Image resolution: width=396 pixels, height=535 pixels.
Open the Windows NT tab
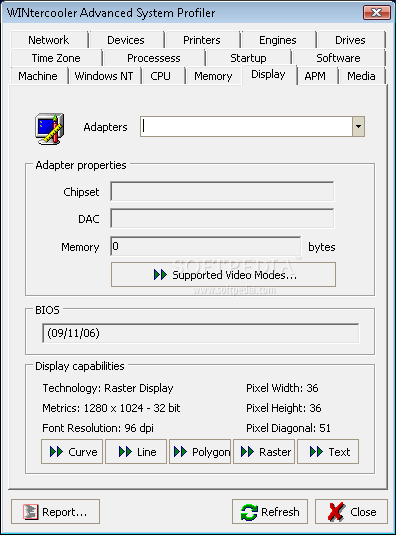(x=104, y=76)
